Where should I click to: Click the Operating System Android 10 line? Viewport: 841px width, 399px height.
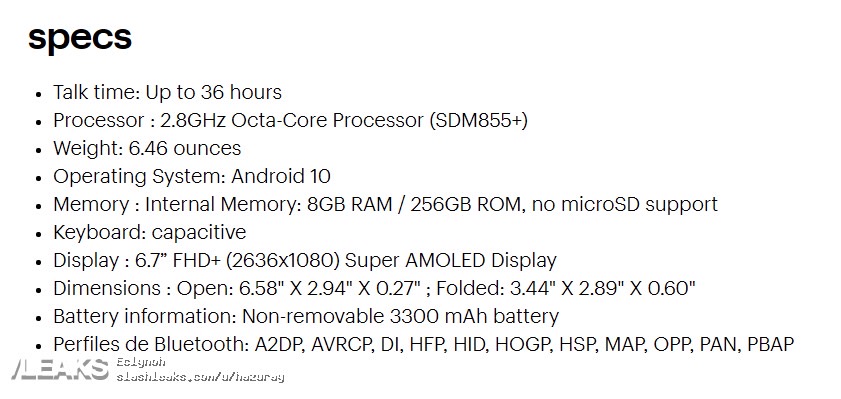(191, 176)
